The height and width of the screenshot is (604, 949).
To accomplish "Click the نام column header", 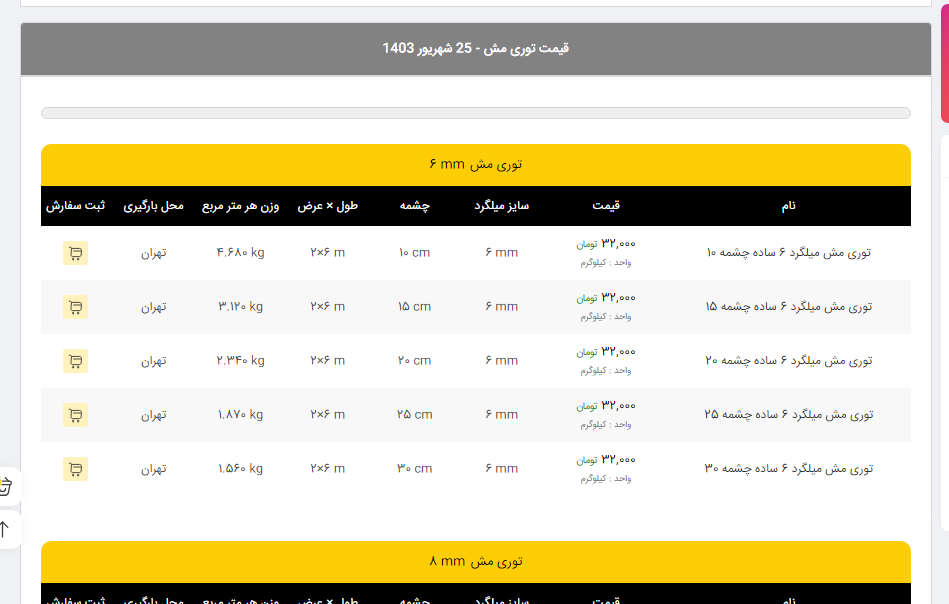I will [788, 206].
